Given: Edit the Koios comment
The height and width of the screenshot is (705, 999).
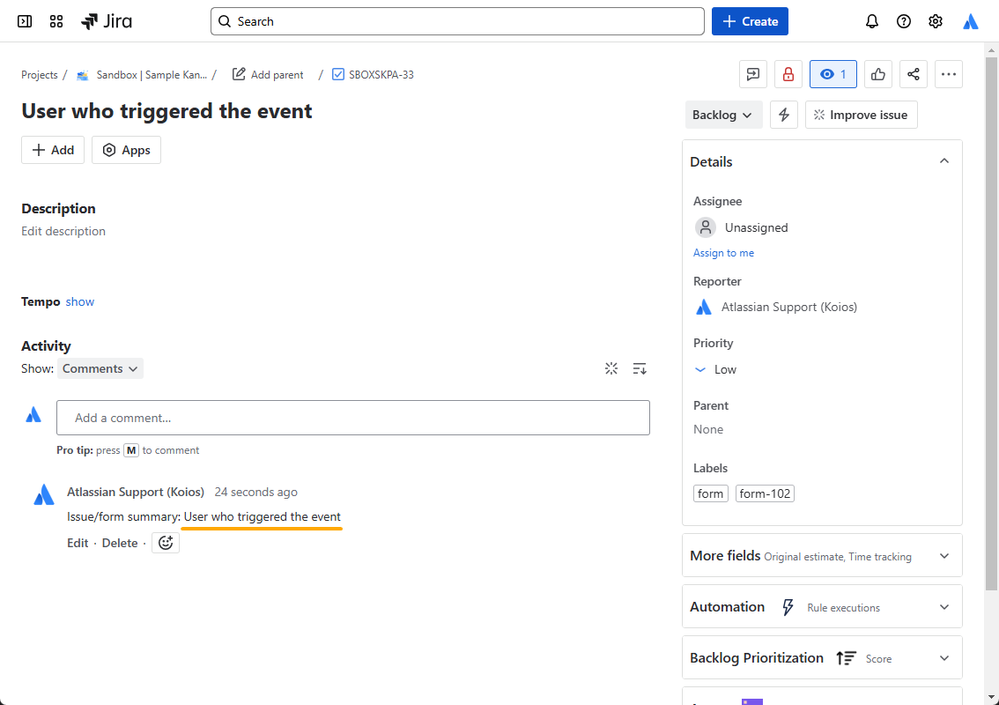Looking at the screenshot, I should pyautogui.click(x=78, y=543).
